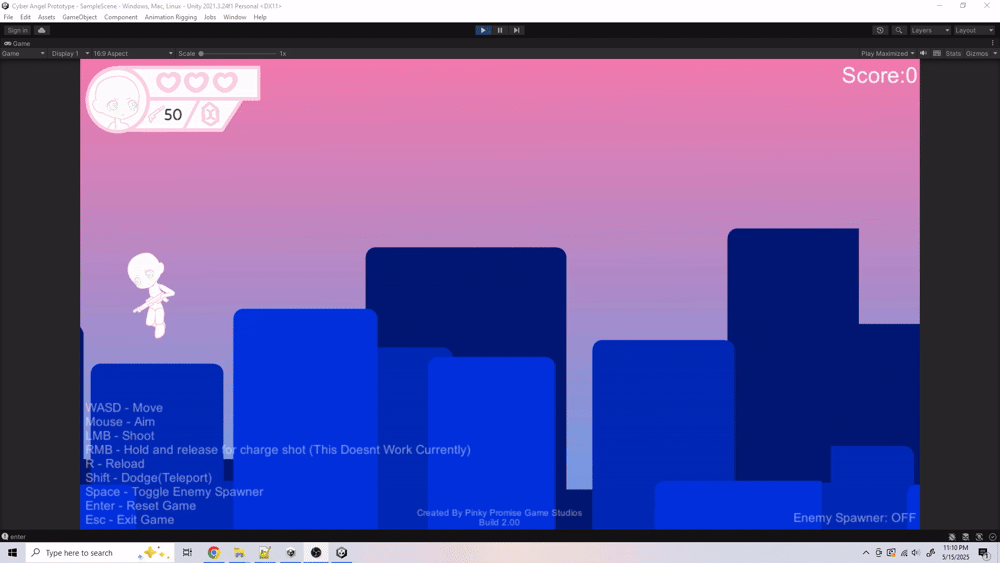Open the Game tab three-dot options menu
The width and height of the screenshot is (1000, 563).
click(x=992, y=43)
